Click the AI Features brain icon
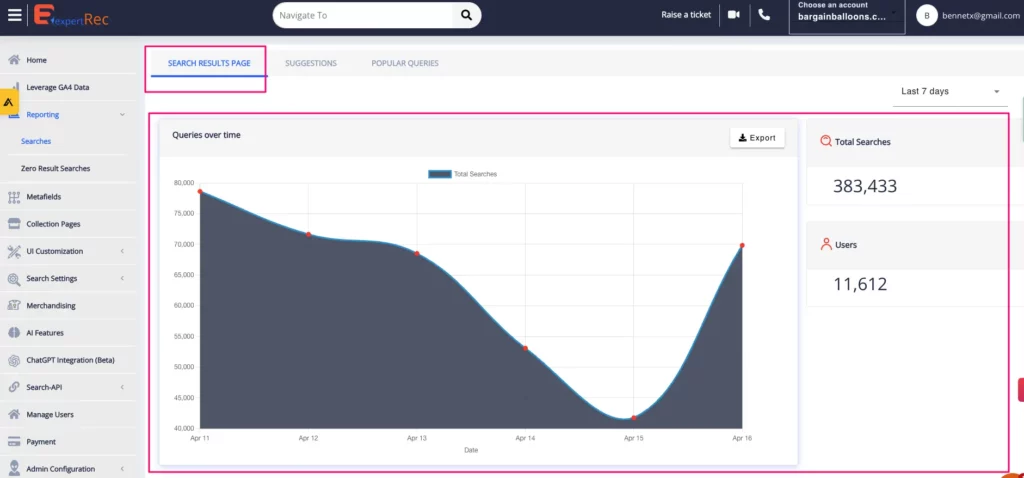This screenshot has height=478, width=1024. coord(14,333)
